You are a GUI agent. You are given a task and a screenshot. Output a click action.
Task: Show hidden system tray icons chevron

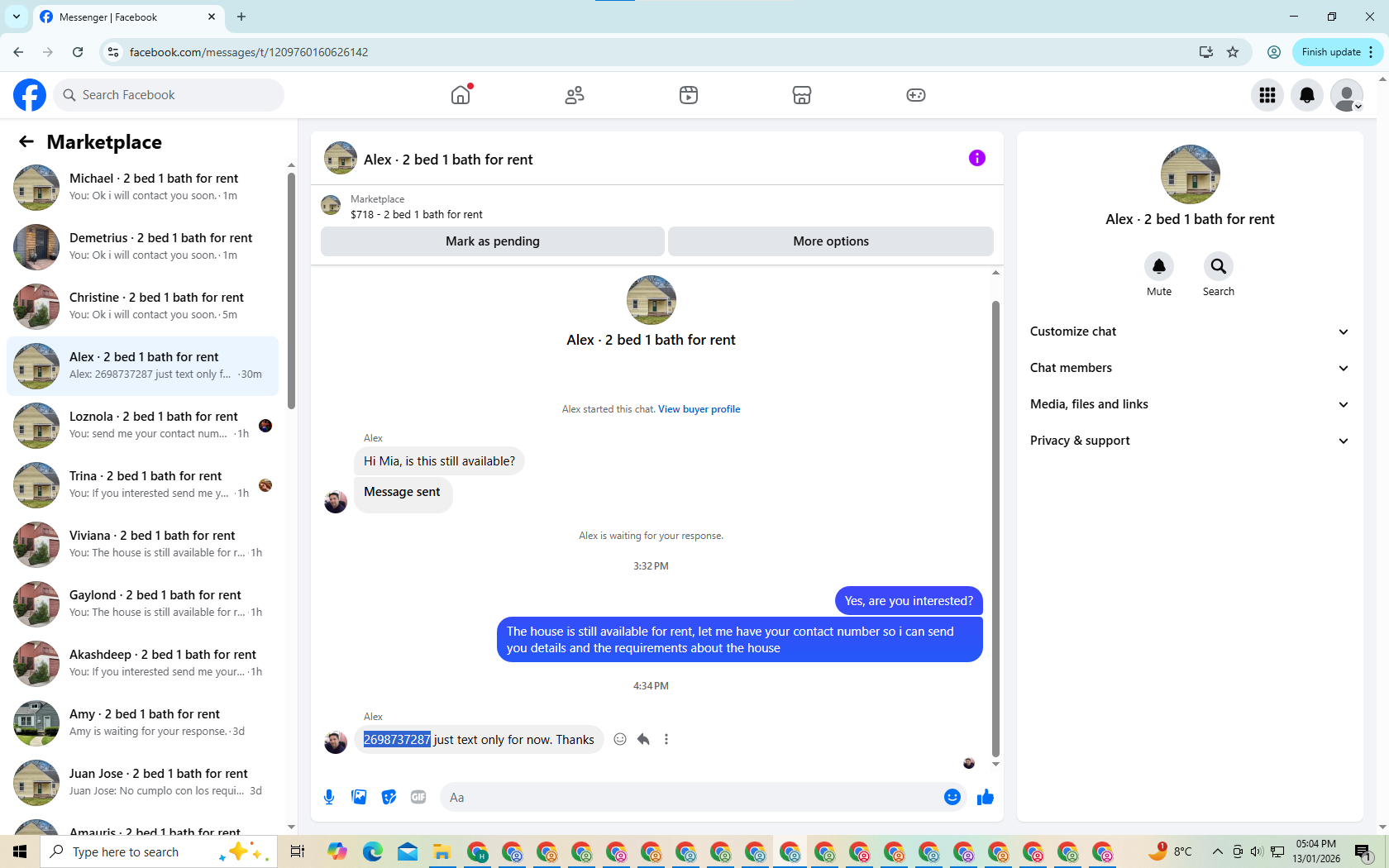click(1217, 851)
